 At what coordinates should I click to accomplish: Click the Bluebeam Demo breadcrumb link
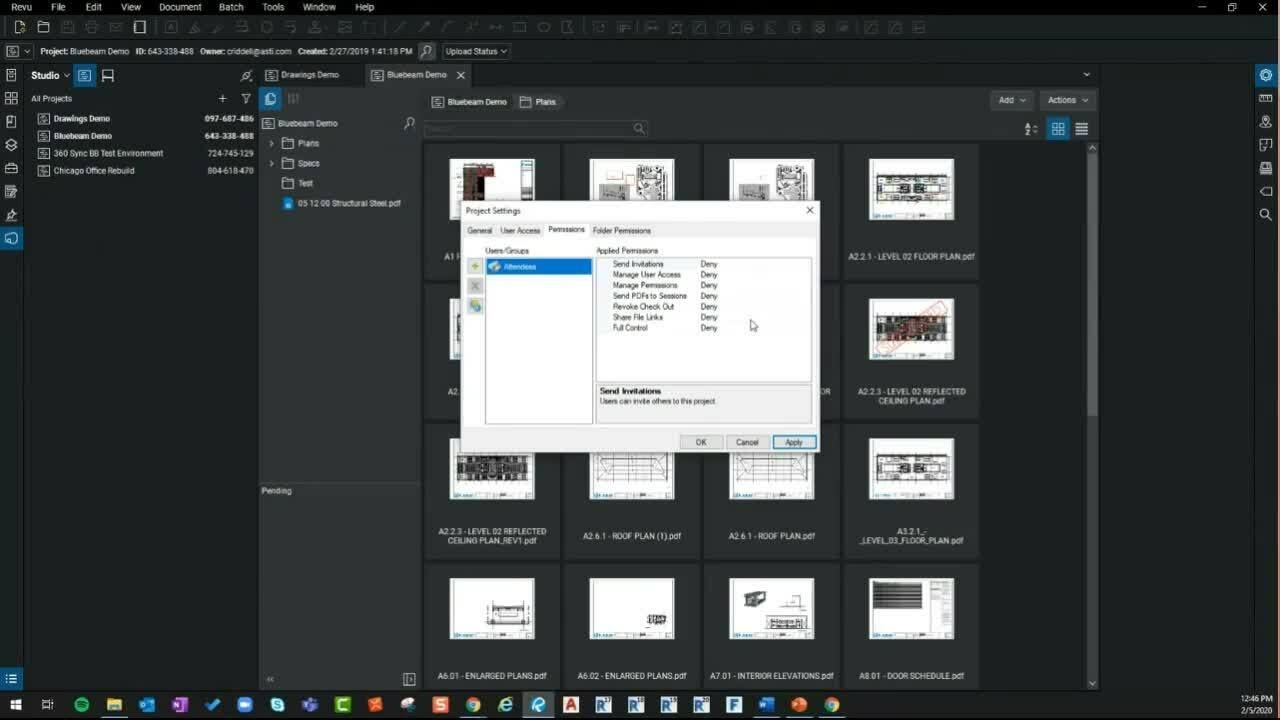(x=469, y=102)
